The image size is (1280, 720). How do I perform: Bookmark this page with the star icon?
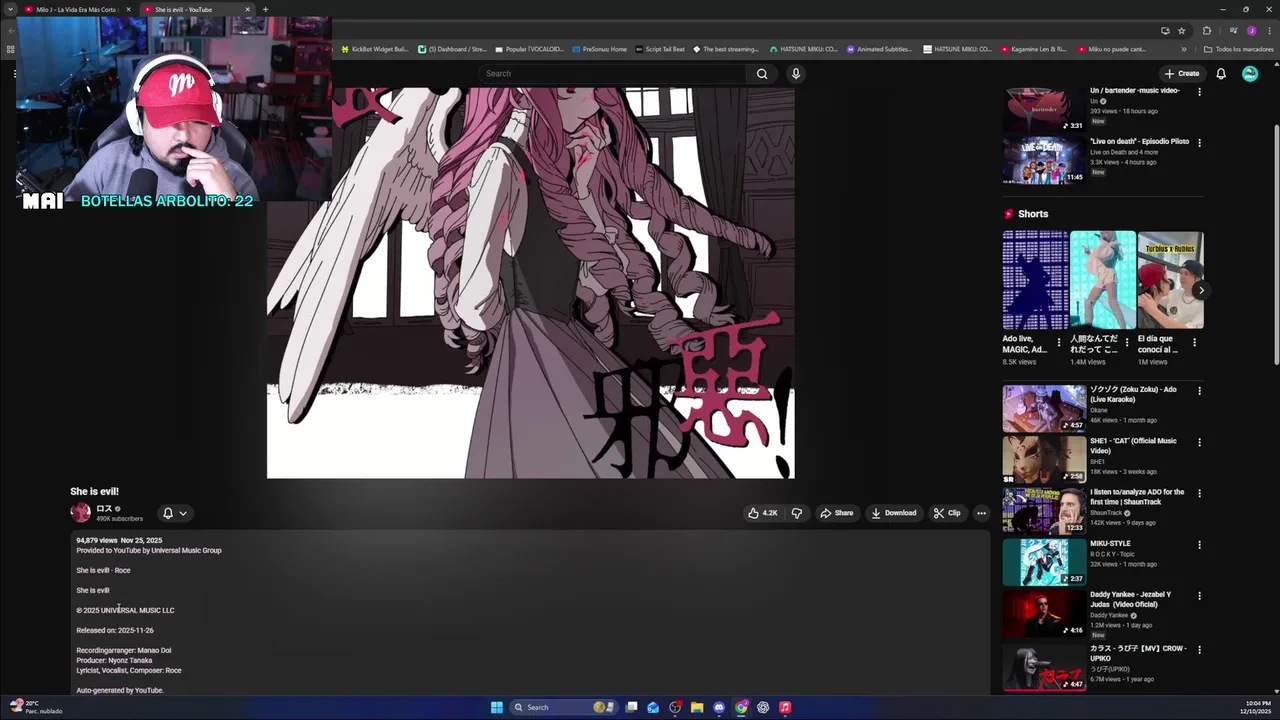tap(1181, 30)
